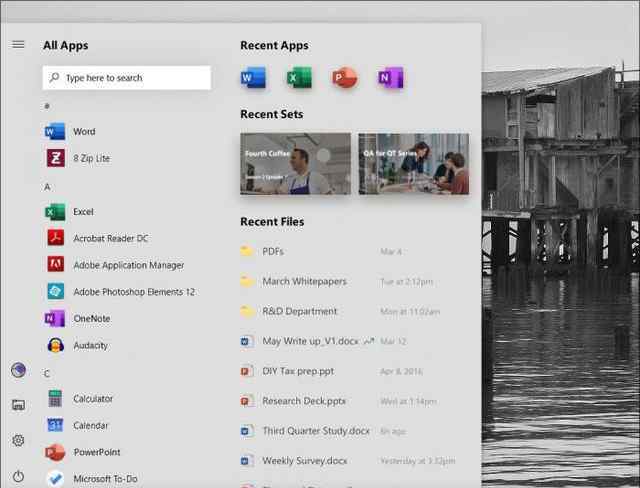Image resolution: width=640 pixels, height=488 pixels.
Task: Click the PowerPoint icon in All Apps list
Action: tap(55, 452)
